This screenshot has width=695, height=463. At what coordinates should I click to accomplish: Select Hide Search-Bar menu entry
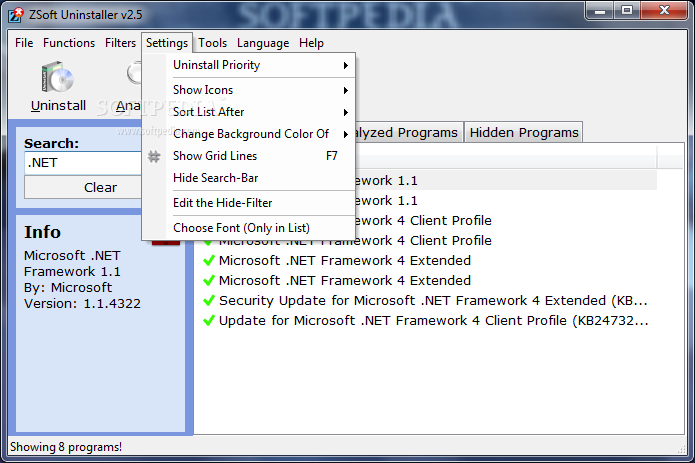point(249,178)
